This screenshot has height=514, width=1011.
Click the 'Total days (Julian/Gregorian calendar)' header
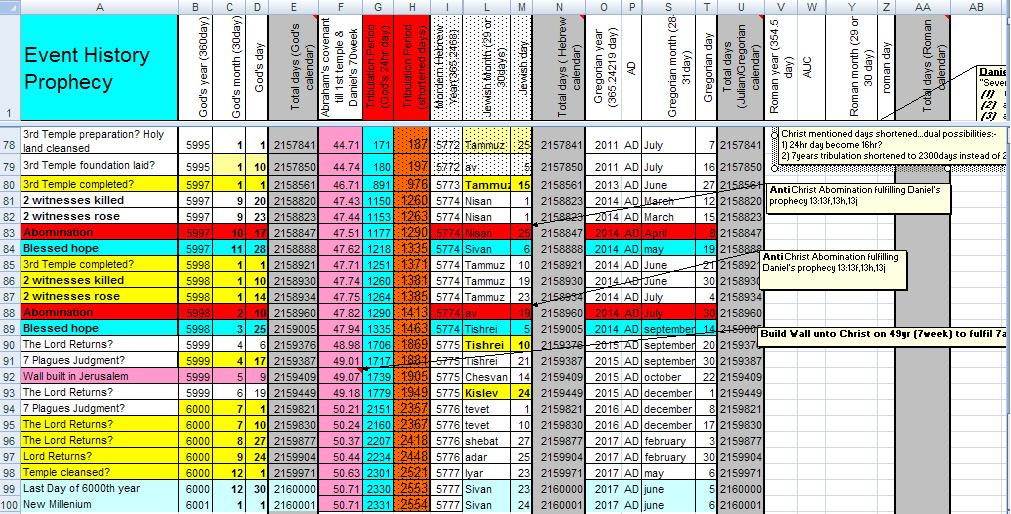click(x=741, y=68)
